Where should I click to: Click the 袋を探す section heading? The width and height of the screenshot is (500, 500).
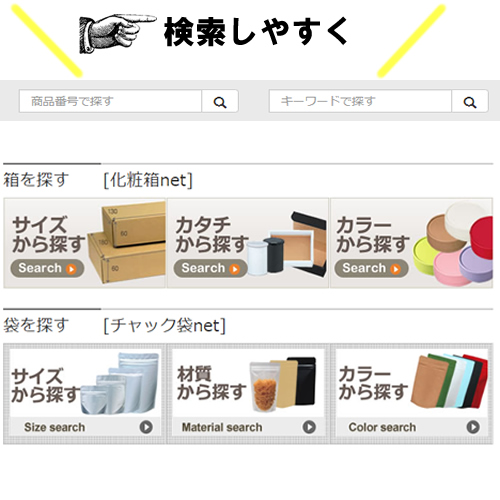click(x=36, y=325)
